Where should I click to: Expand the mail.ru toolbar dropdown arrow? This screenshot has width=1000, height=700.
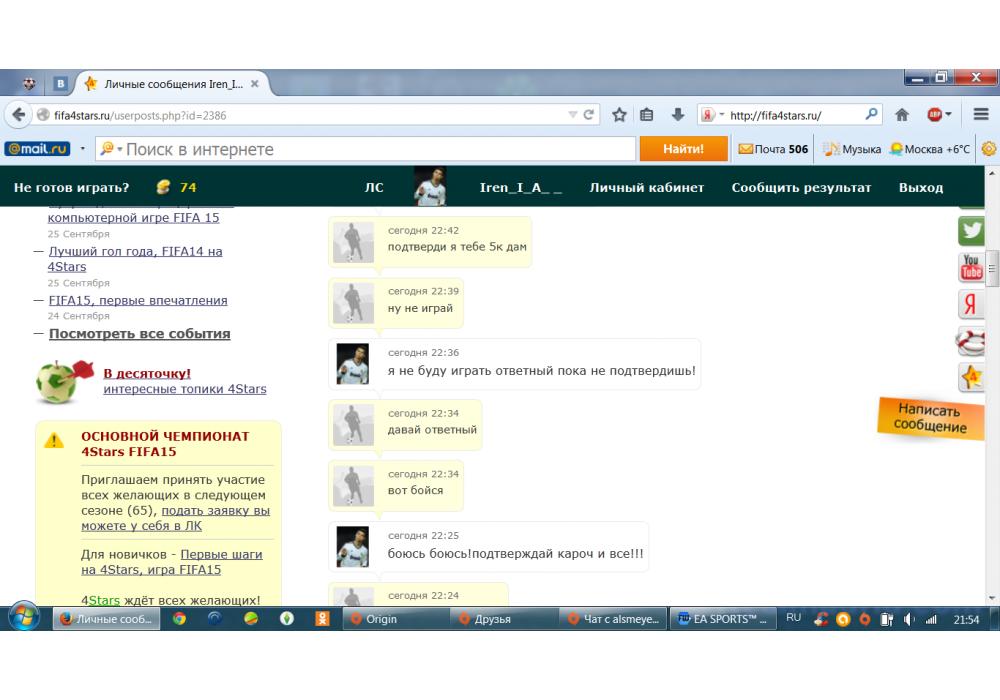pos(83,149)
